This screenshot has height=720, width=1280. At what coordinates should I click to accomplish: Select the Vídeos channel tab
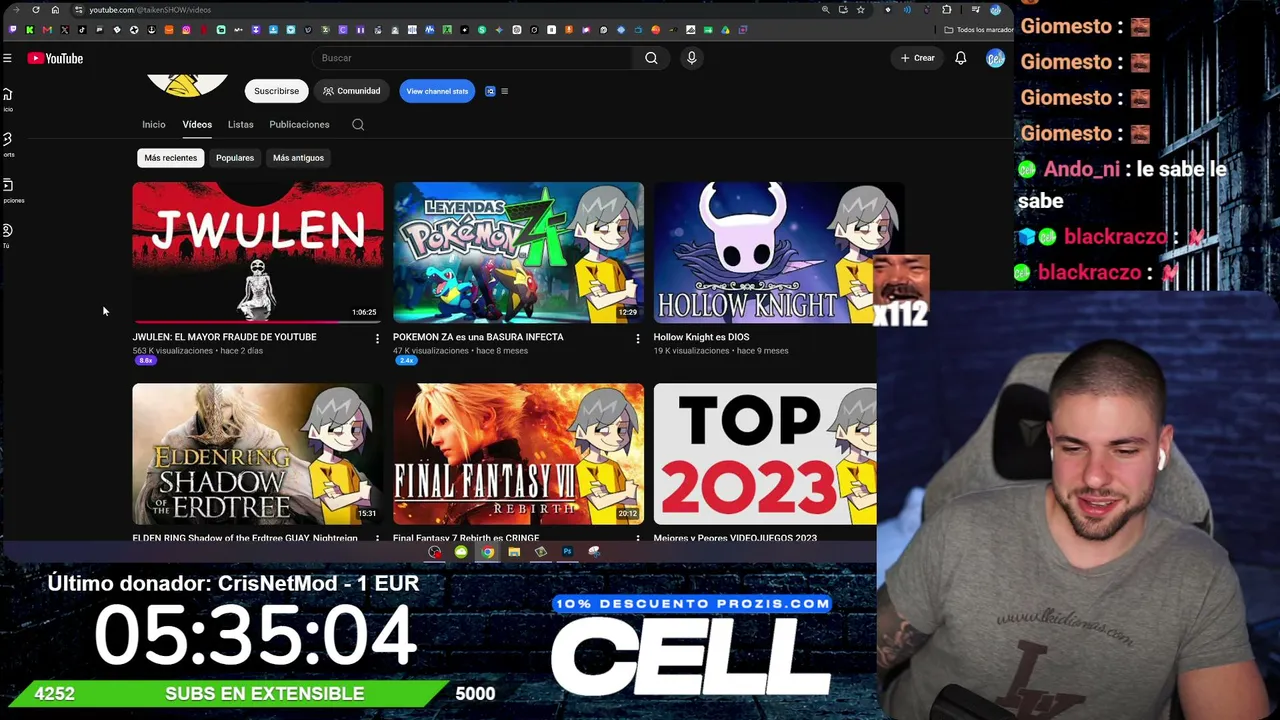pos(197,125)
